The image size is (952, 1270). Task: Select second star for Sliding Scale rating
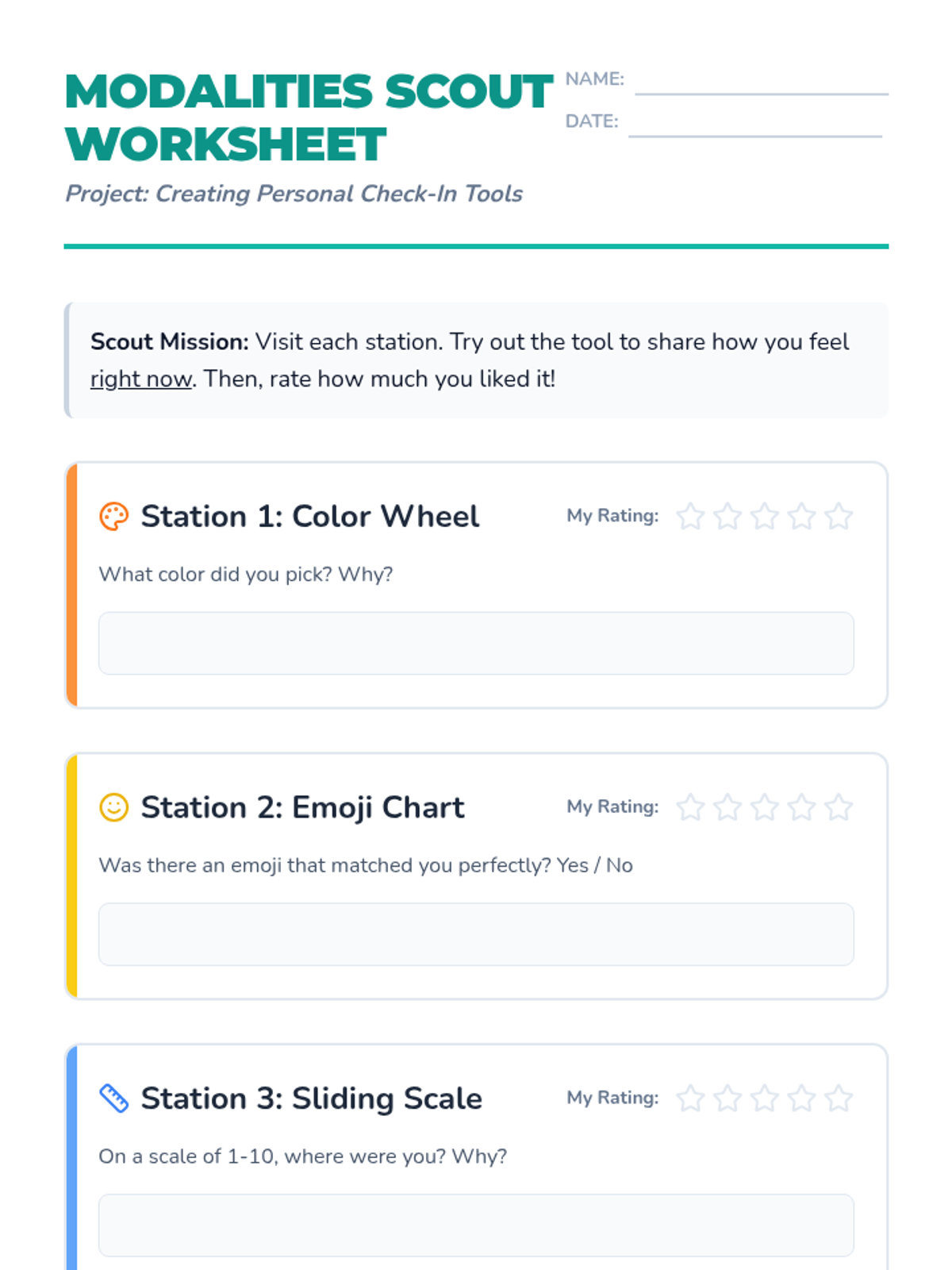coord(727,1099)
